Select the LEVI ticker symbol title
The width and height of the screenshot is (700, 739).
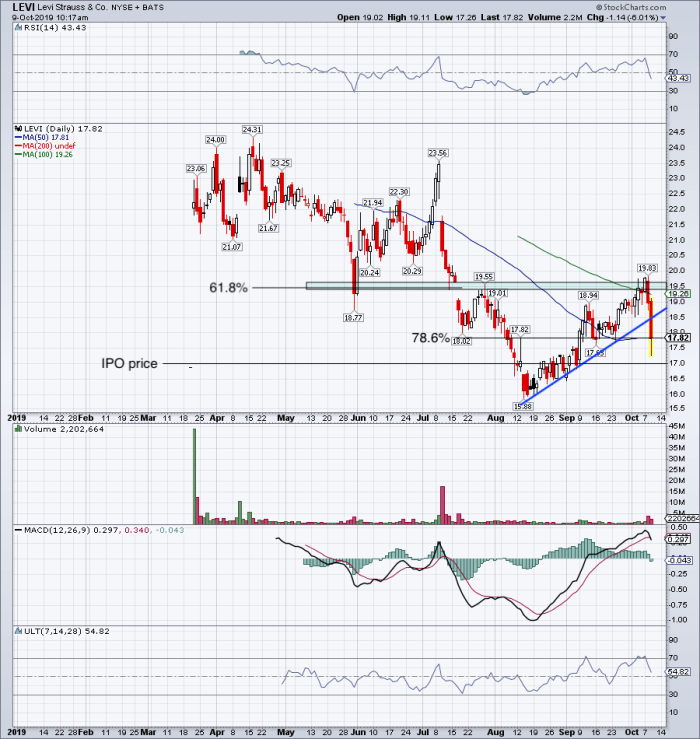pyautogui.click(x=23, y=7)
